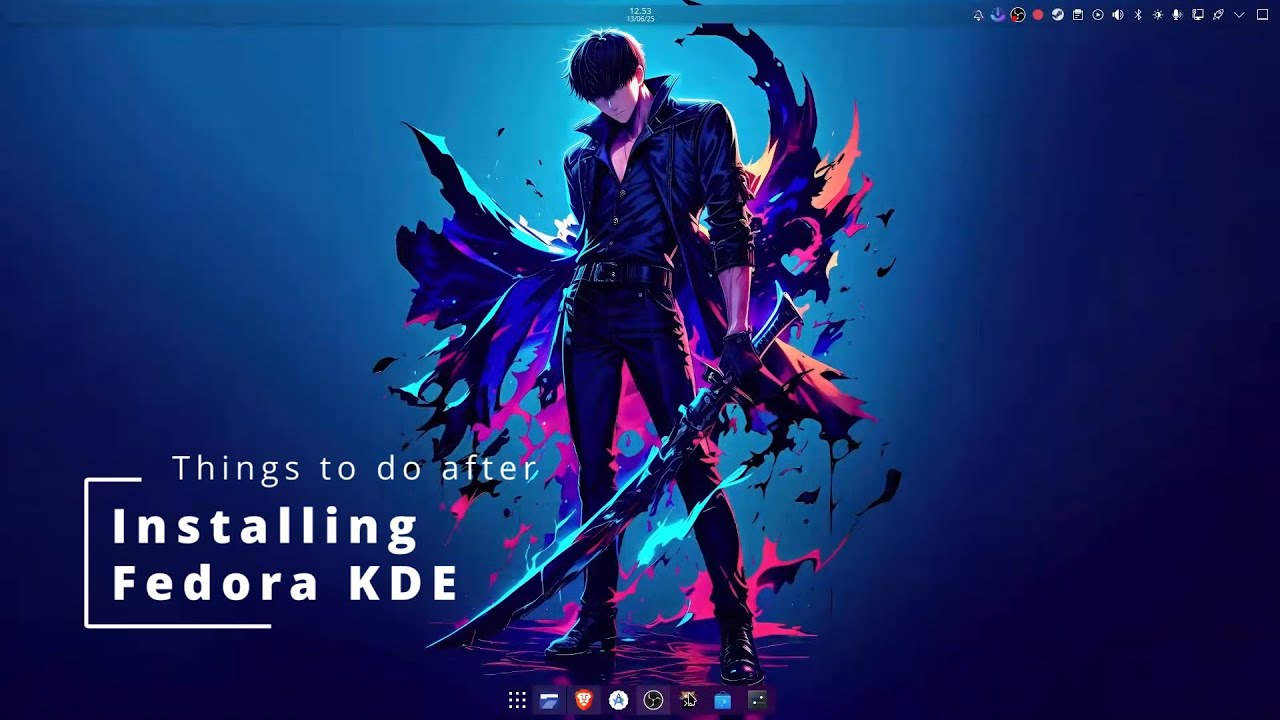Open the Steam tray icon
The image size is (1280, 720).
coord(1058,15)
